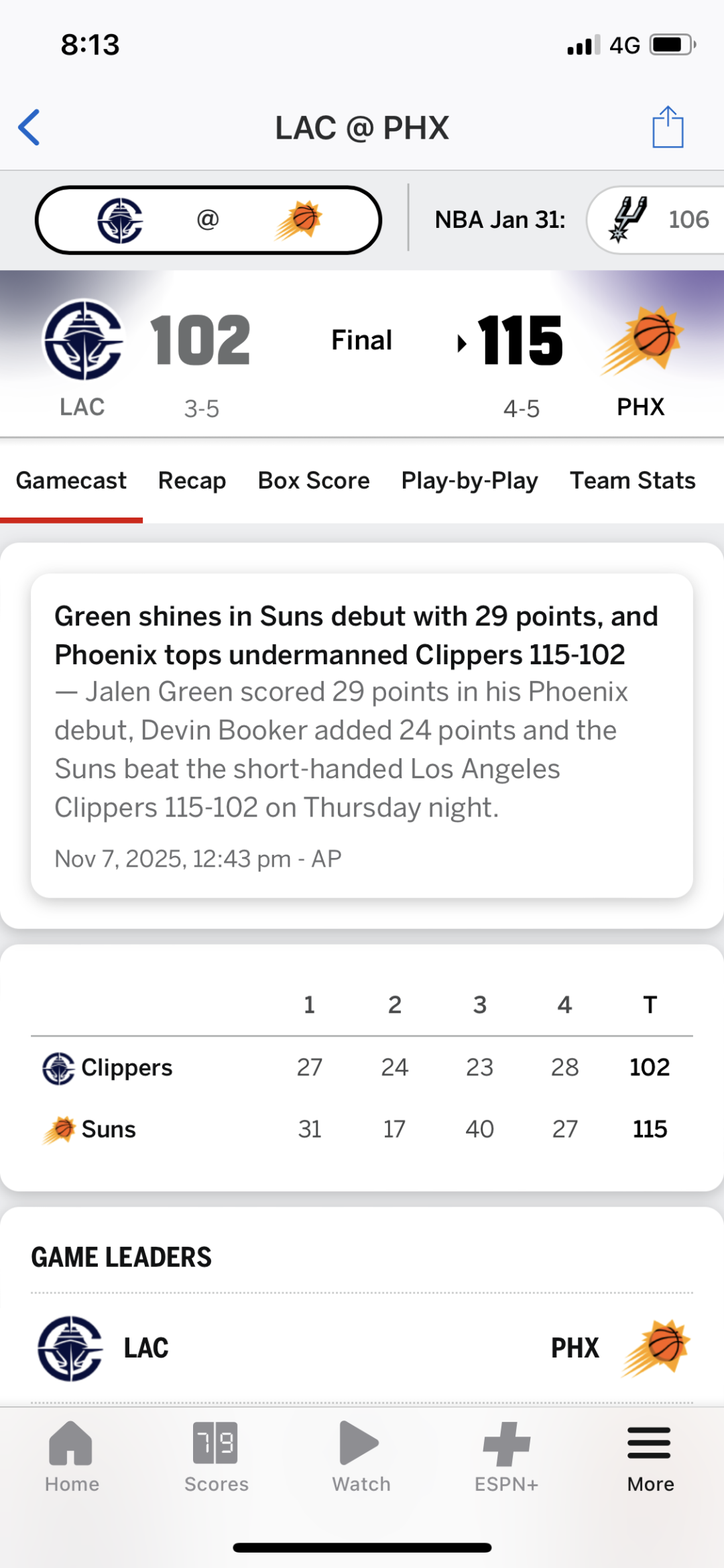Tap the Suns logo in score header
The width and height of the screenshot is (724, 1568).
(x=642, y=341)
